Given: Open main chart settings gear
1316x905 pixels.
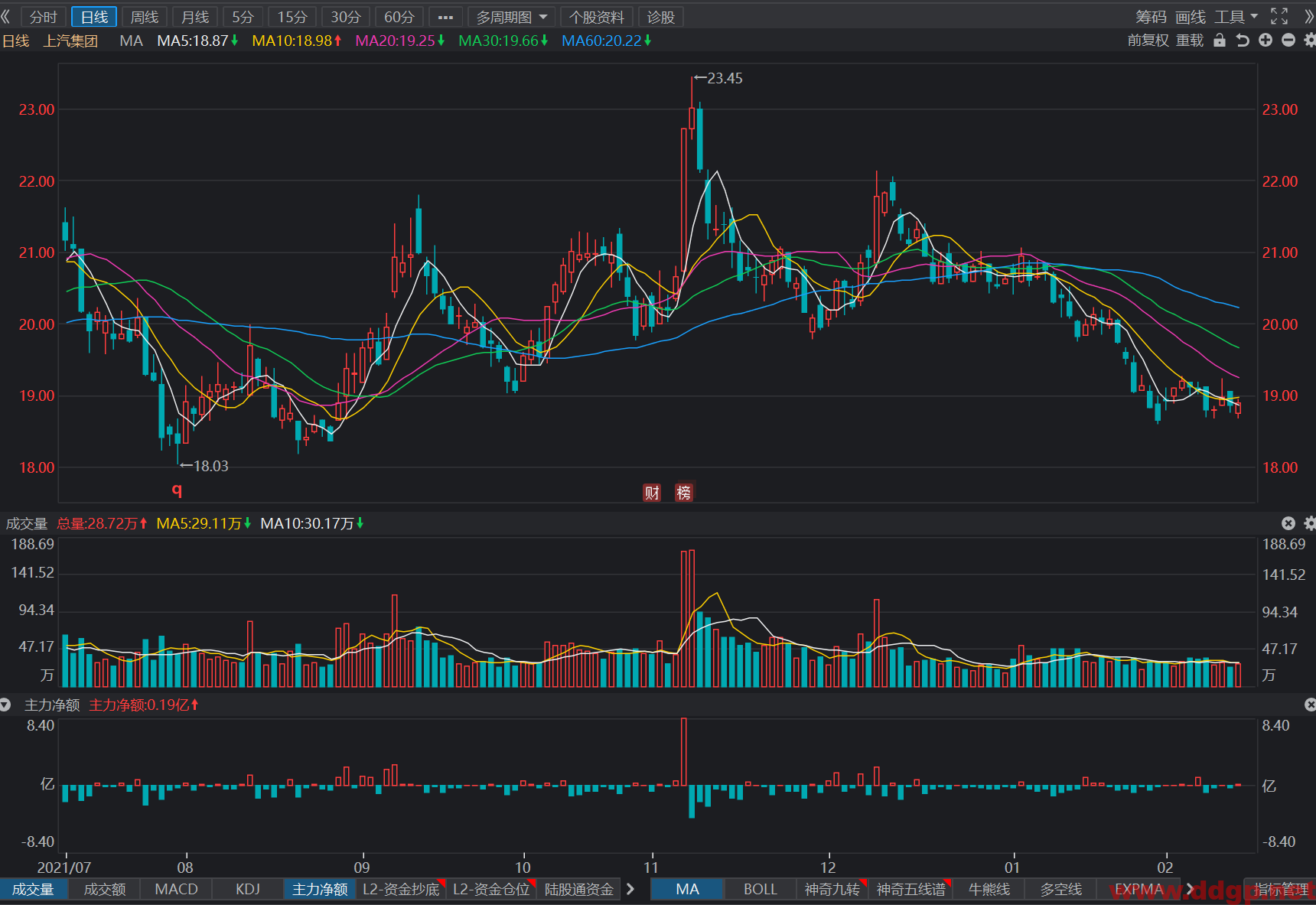Looking at the screenshot, I should 1309,40.
